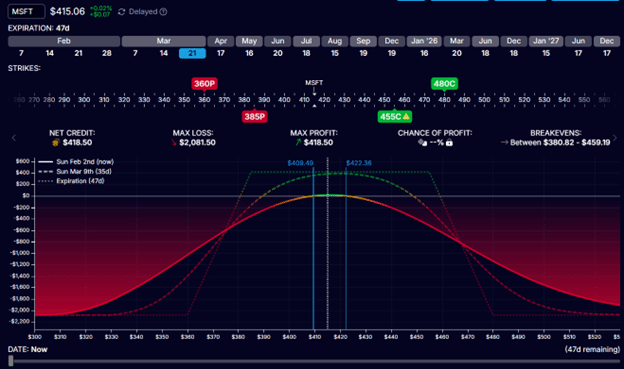Select the Jan '27 month header
624x369 pixels.
tap(546, 41)
